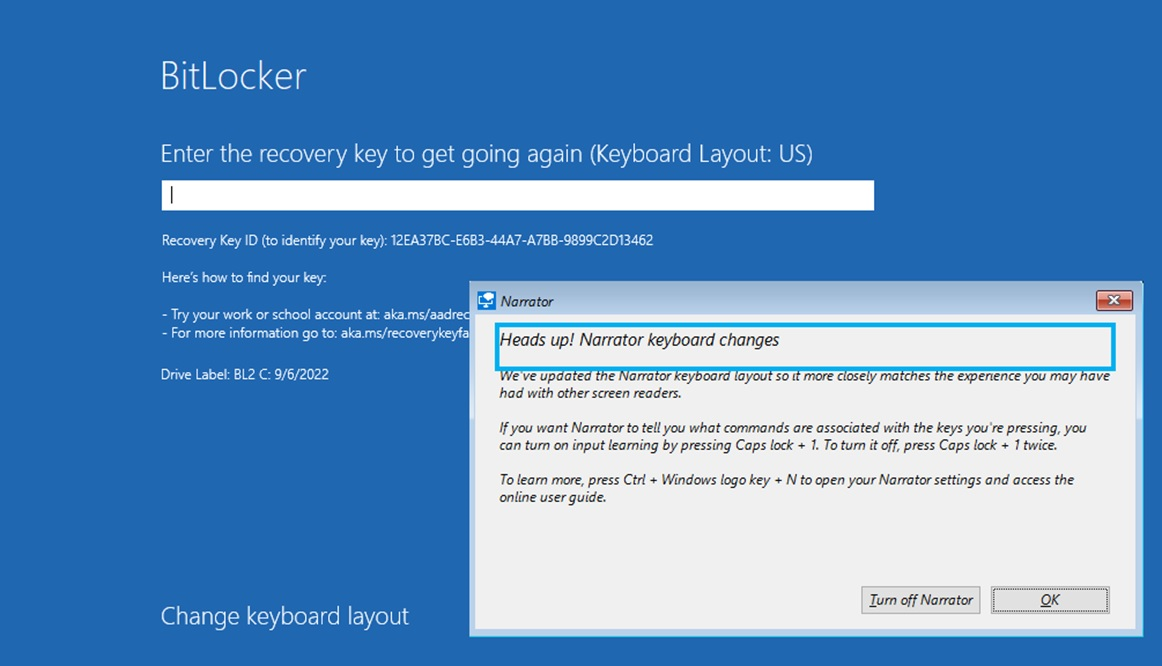Dismiss the Narrator dialog using OK
This screenshot has height=666, width=1162.
point(1049,599)
